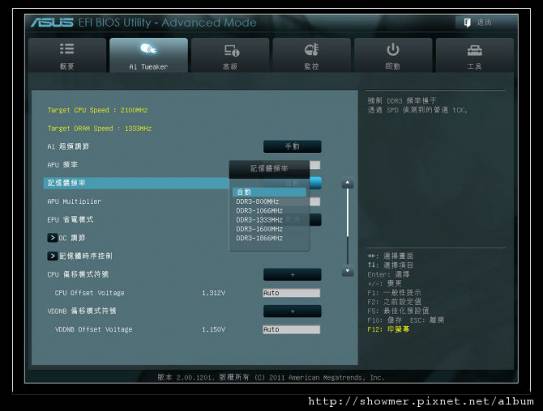This screenshot has width=543, height=411.
Task: Select DDR3-1866MHz from the popup list
Action: [269, 238]
